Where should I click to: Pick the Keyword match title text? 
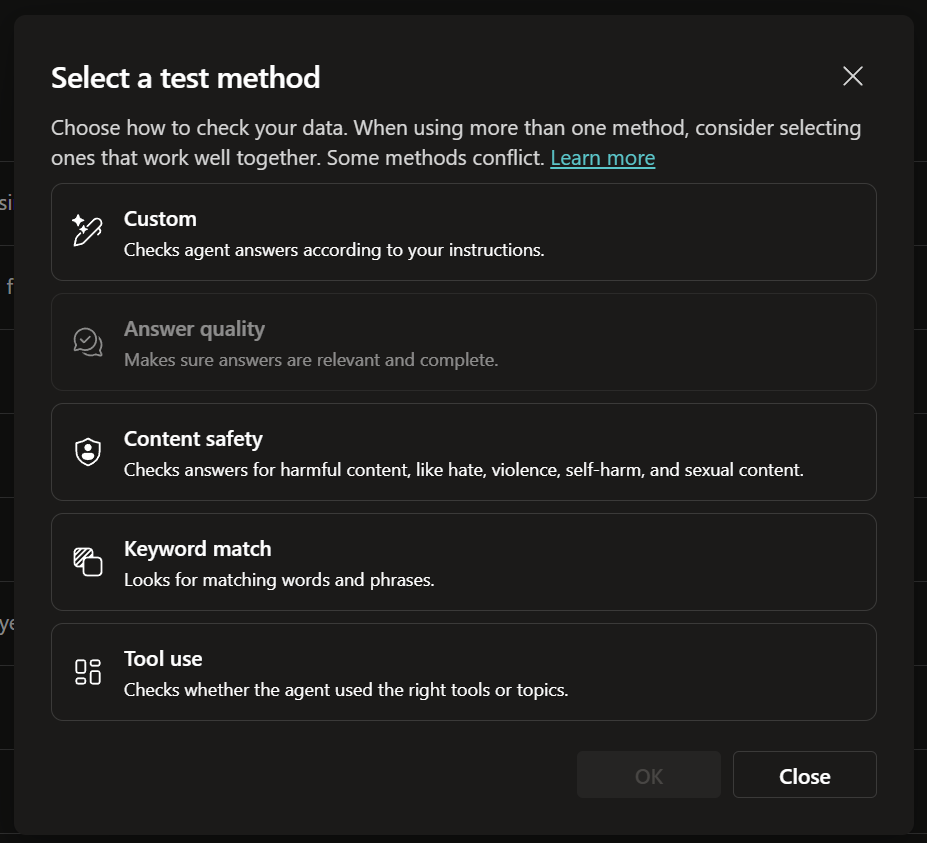click(x=197, y=549)
